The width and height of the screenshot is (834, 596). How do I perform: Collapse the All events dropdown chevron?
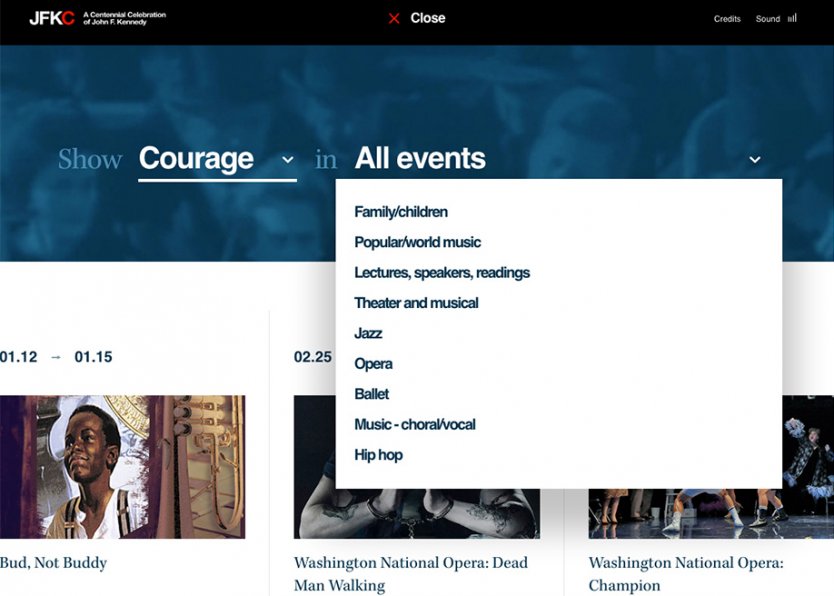coord(755,160)
